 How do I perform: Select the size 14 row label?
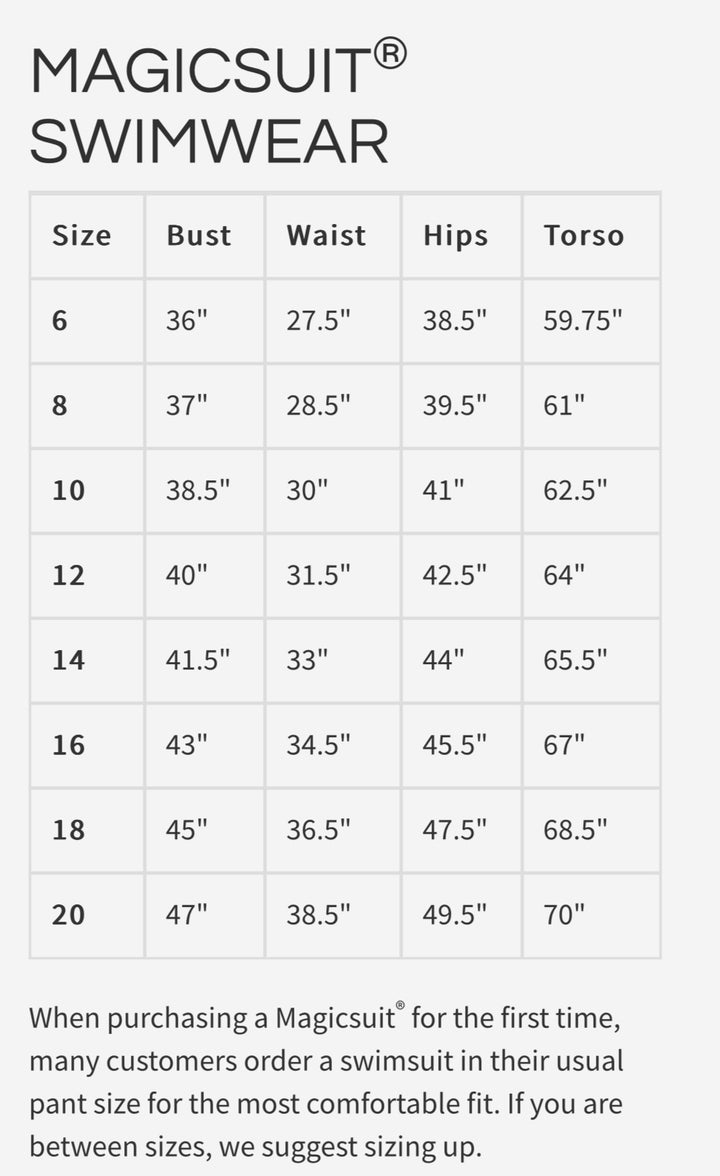pyautogui.click(x=69, y=661)
